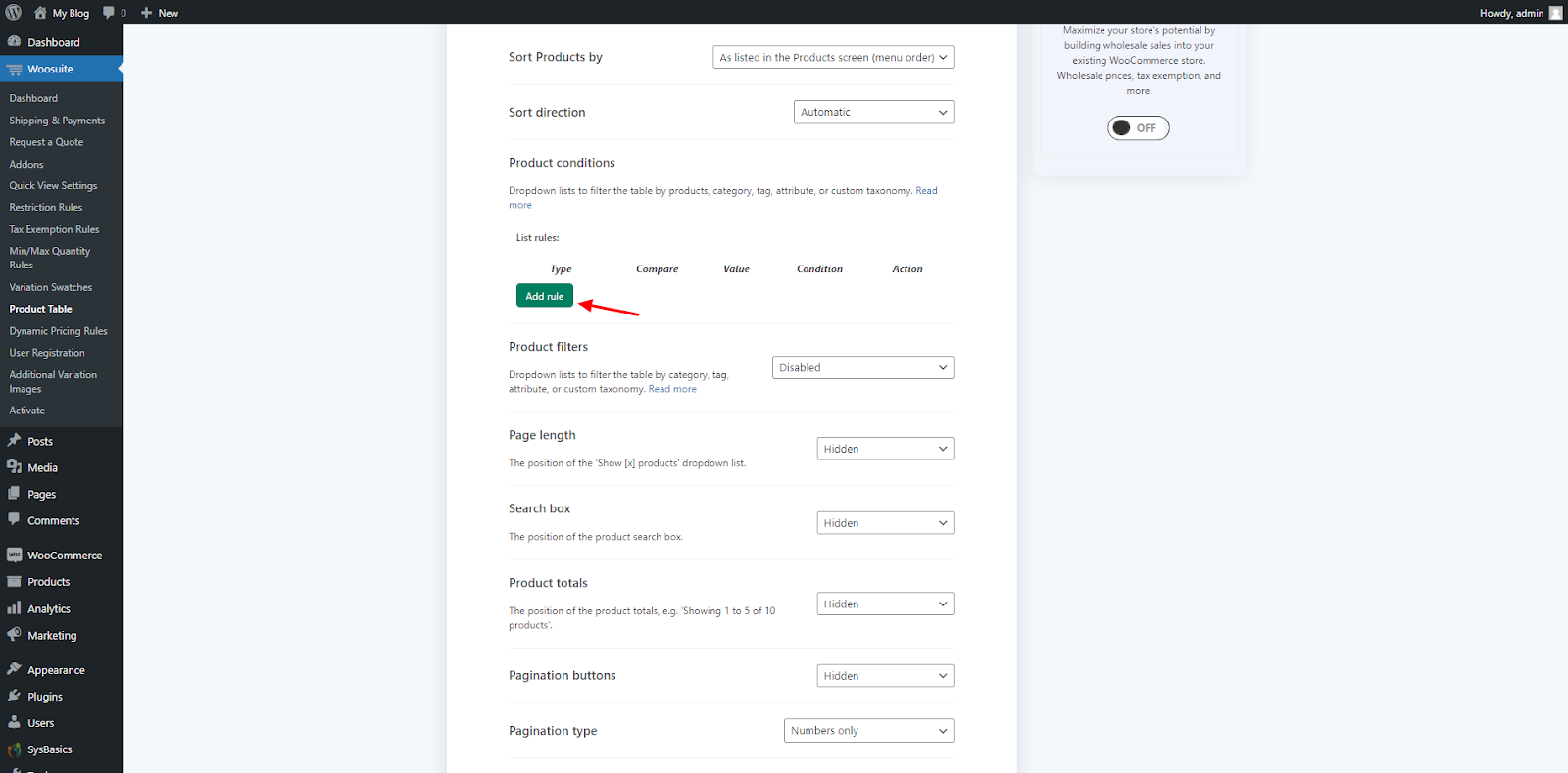Open My Blog home icon
Image resolution: width=1568 pixels, height=773 pixels.
[40, 13]
